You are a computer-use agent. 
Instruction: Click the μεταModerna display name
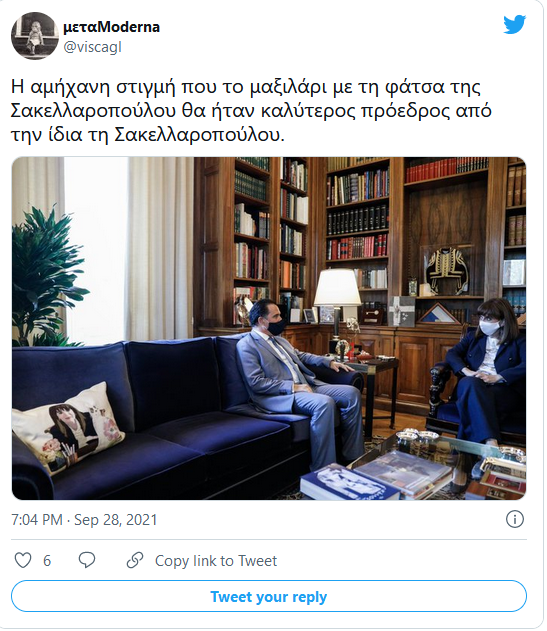point(111,27)
